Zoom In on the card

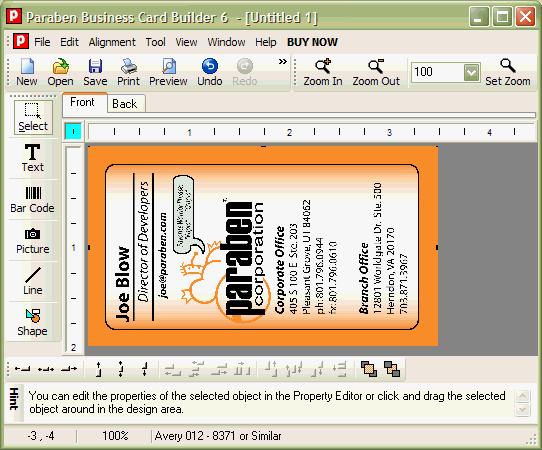pos(323,72)
